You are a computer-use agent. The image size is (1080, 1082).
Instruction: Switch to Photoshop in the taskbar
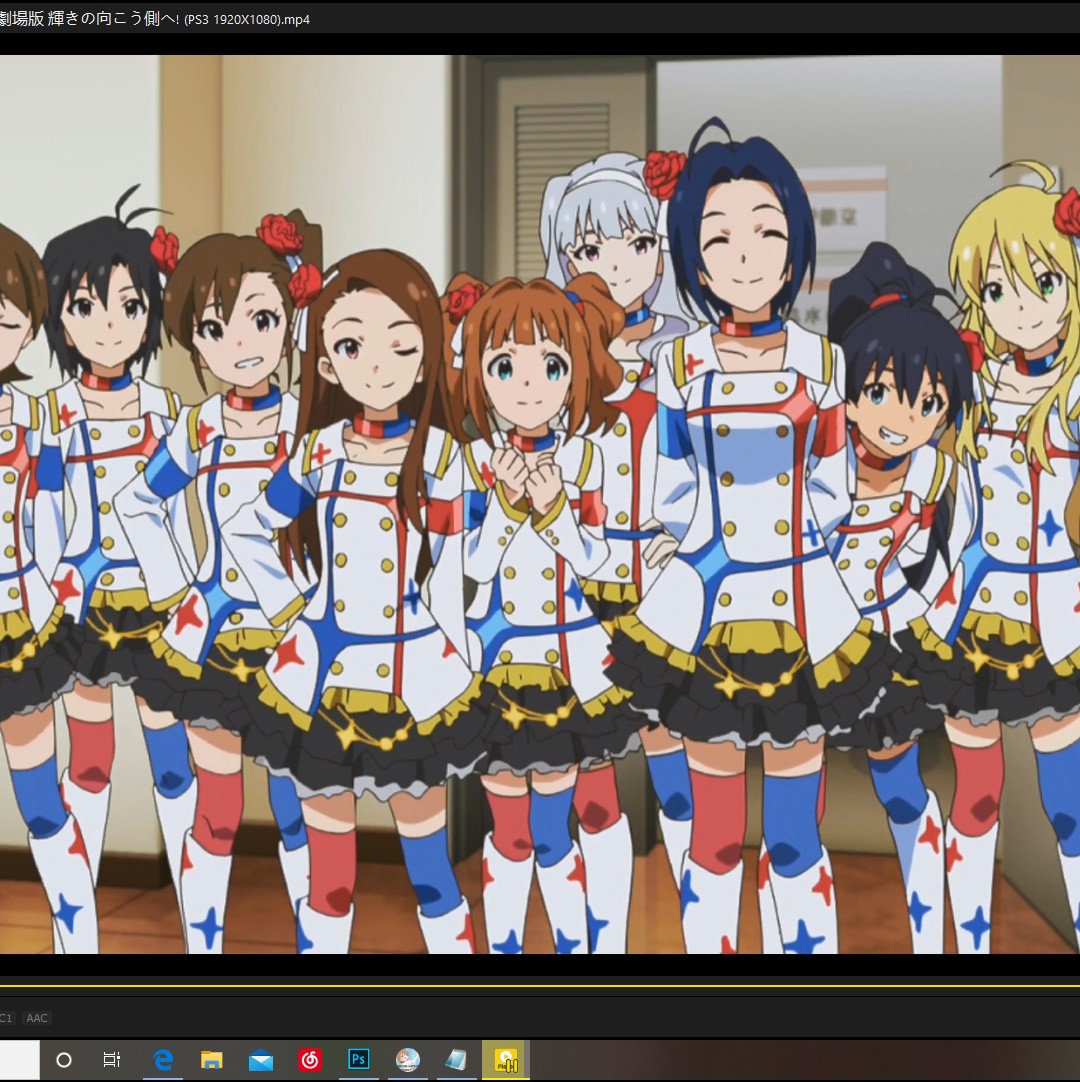tap(359, 1060)
